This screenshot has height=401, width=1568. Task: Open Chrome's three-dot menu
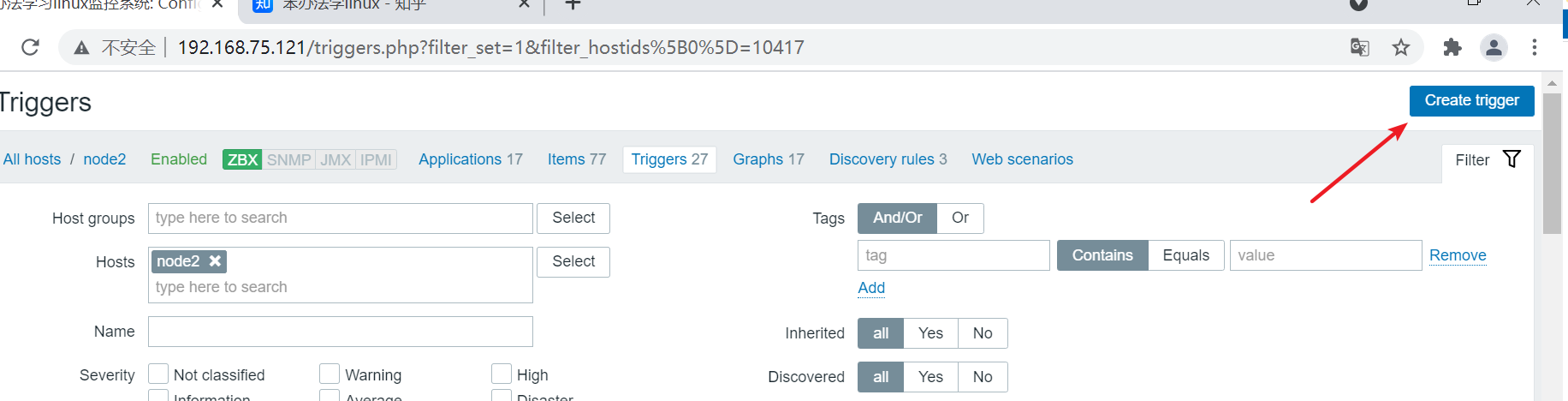pyautogui.click(x=1535, y=47)
